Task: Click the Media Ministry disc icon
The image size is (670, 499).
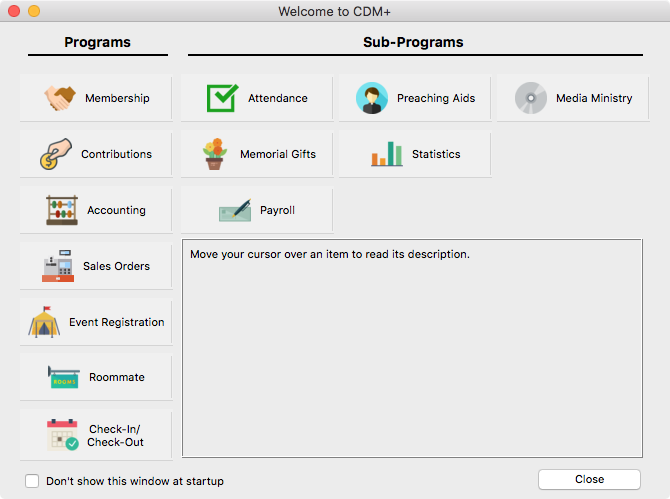Action: click(x=530, y=98)
